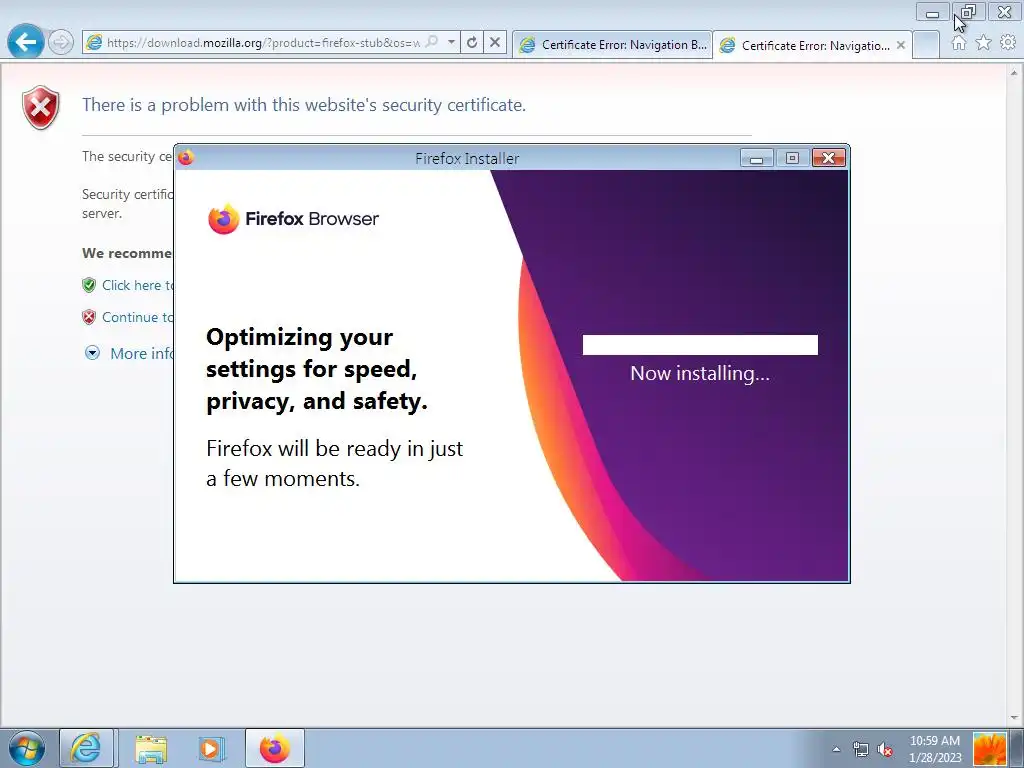Image resolution: width=1024 pixels, height=768 pixels.
Task: Close the Firefox Installer window
Action: (x=829, y=158)
